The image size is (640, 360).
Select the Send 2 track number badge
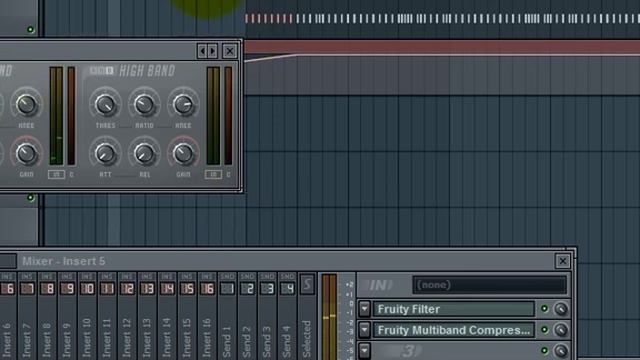click(247, 289)
